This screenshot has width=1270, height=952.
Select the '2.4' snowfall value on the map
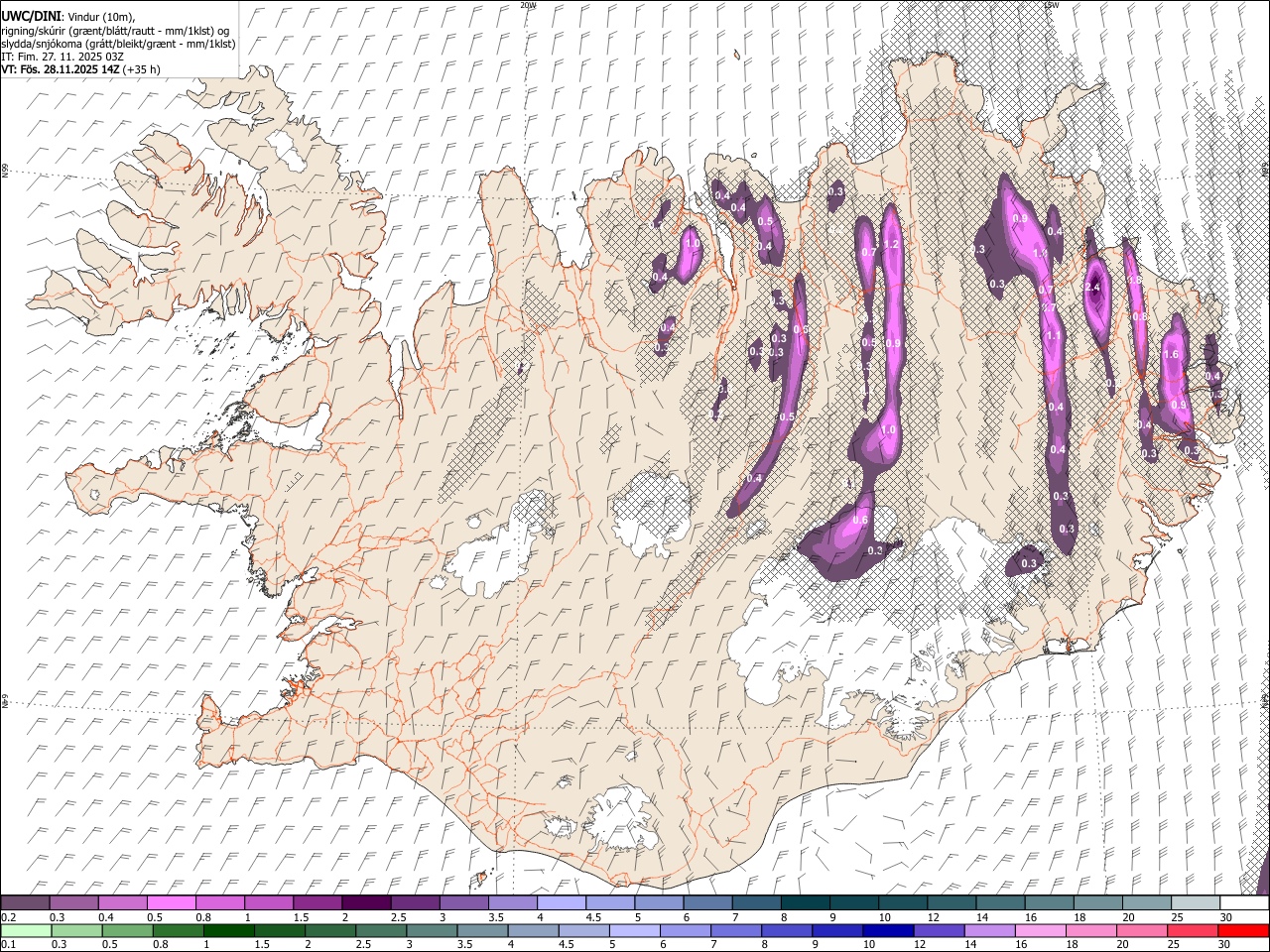click(x=1093, y=288)
